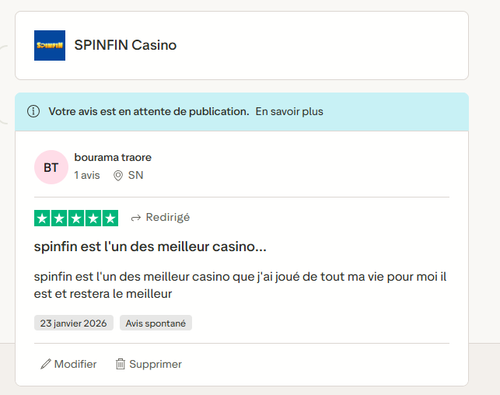This screenshot has height=395, width=500.
Task: Open the review title spinfin est l'un des meilleur casino
Action: pos(150,247)
